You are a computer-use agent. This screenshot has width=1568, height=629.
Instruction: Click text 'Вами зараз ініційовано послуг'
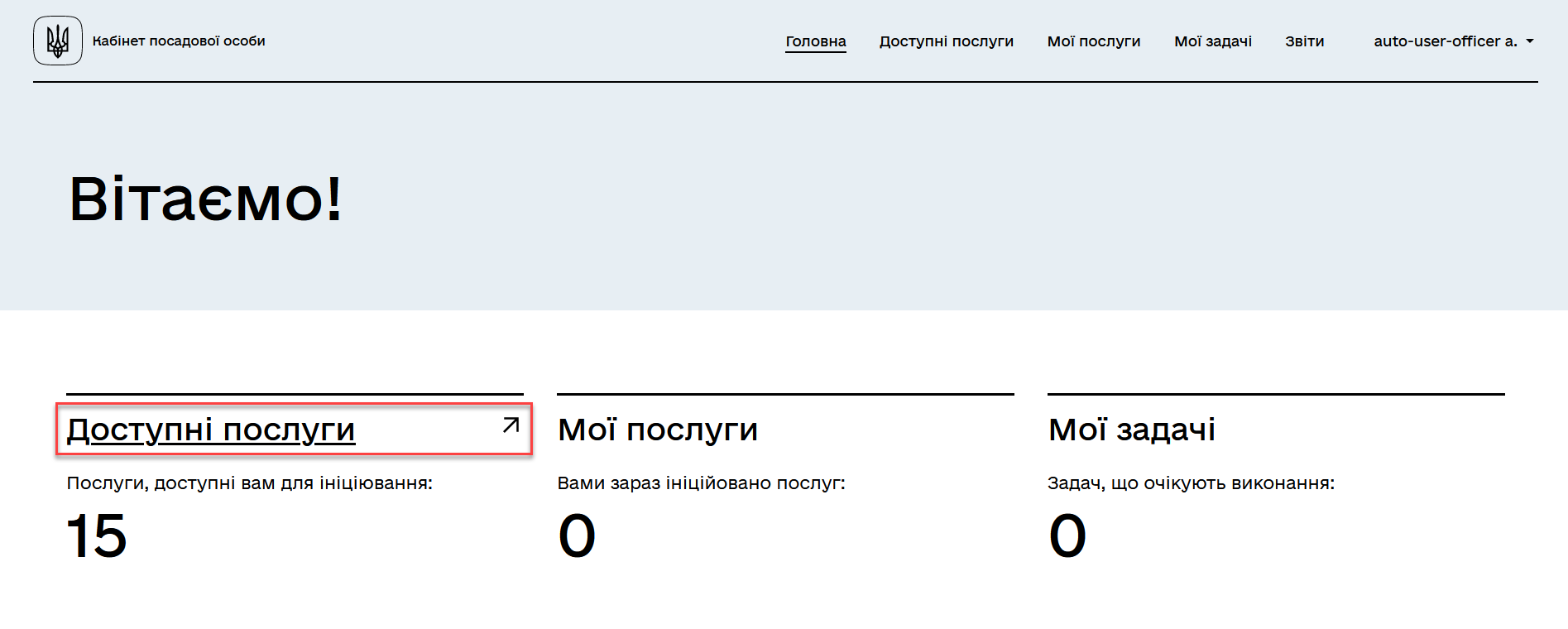(x=701, y=483)
